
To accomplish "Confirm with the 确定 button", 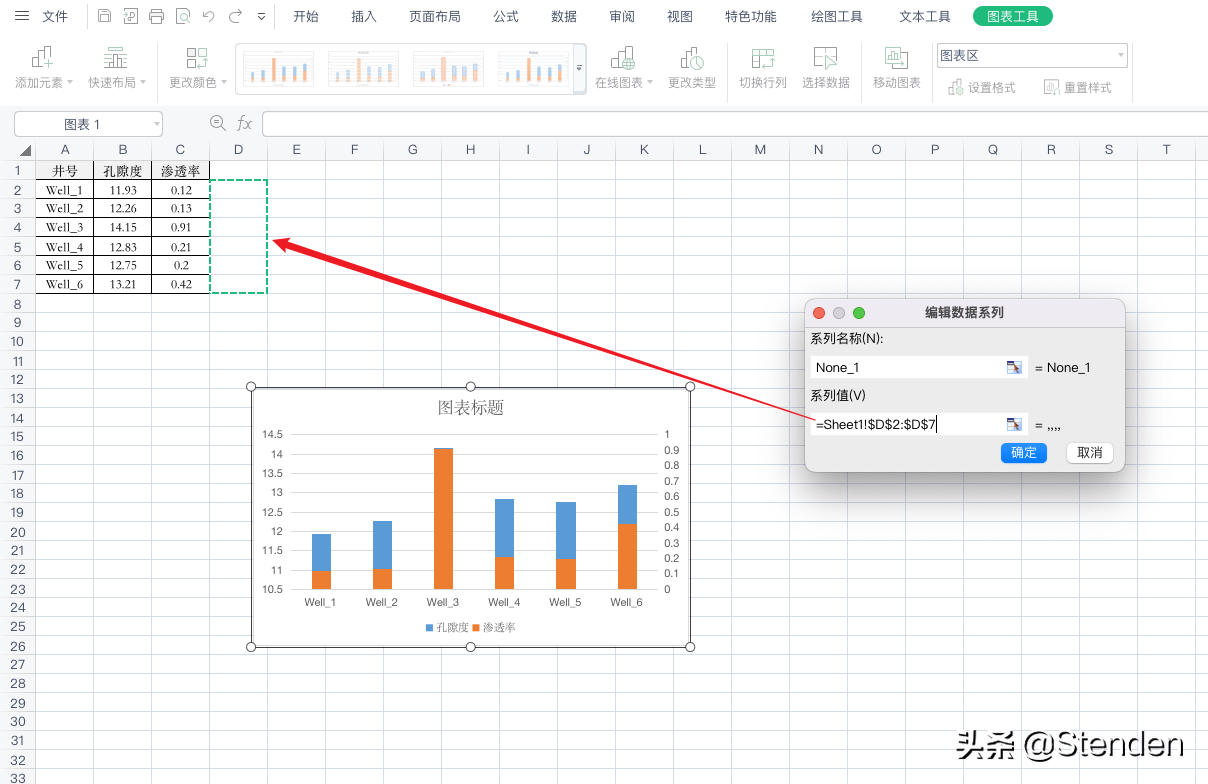I will 1024,453.
